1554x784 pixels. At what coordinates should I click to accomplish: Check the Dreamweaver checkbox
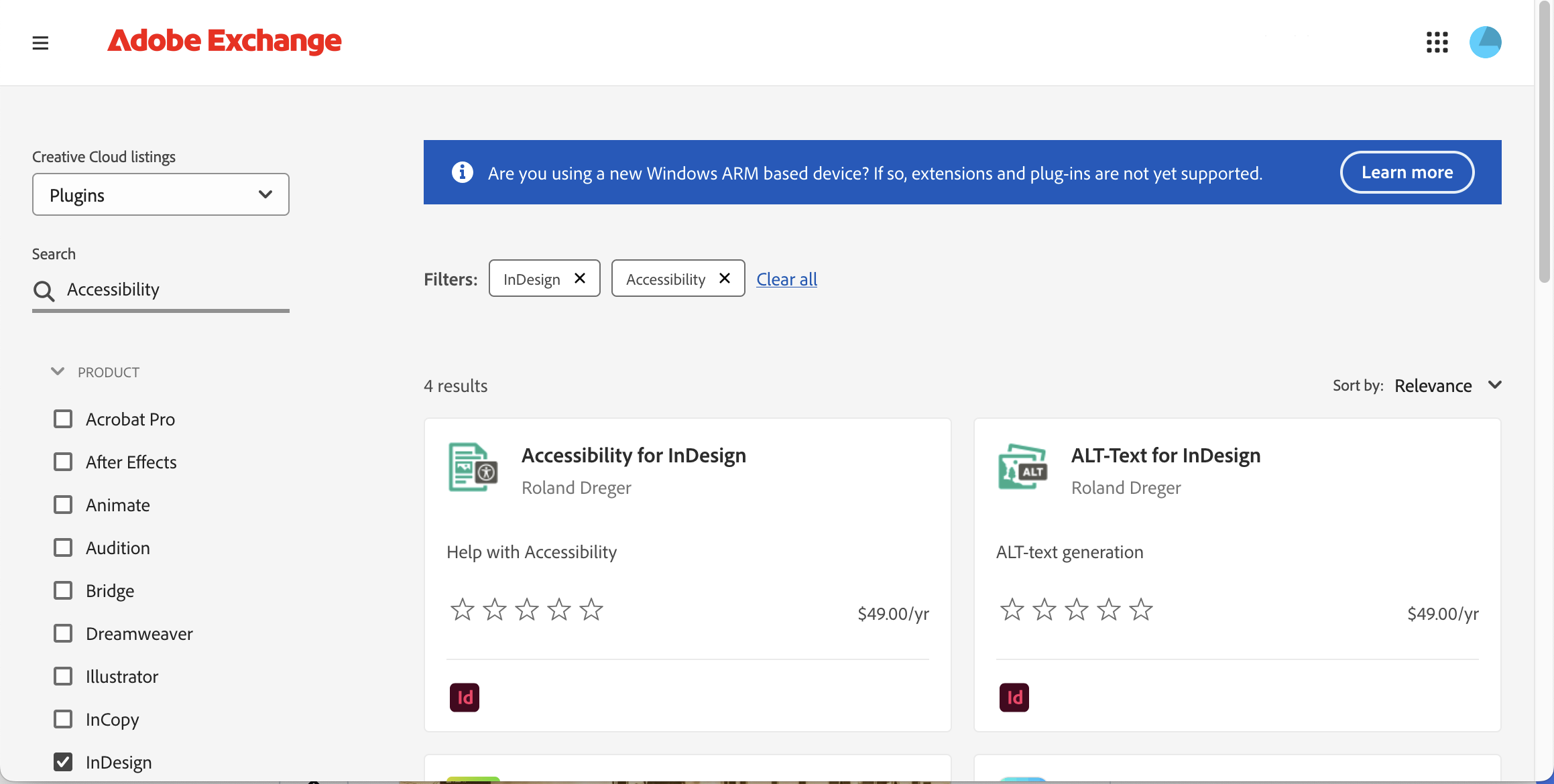point(63,633)
